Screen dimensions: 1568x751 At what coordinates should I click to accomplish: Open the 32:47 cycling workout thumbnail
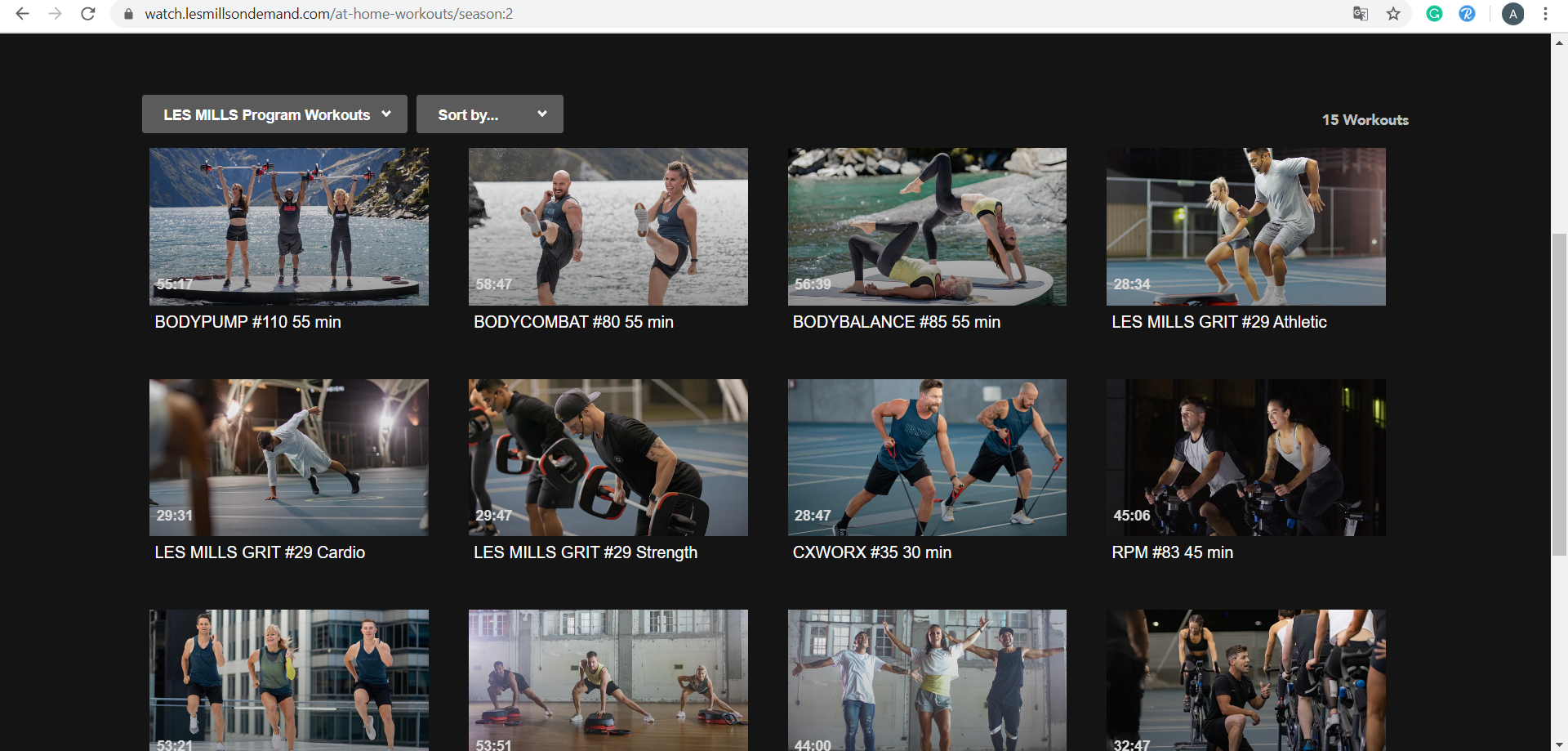click(1246, 680)
